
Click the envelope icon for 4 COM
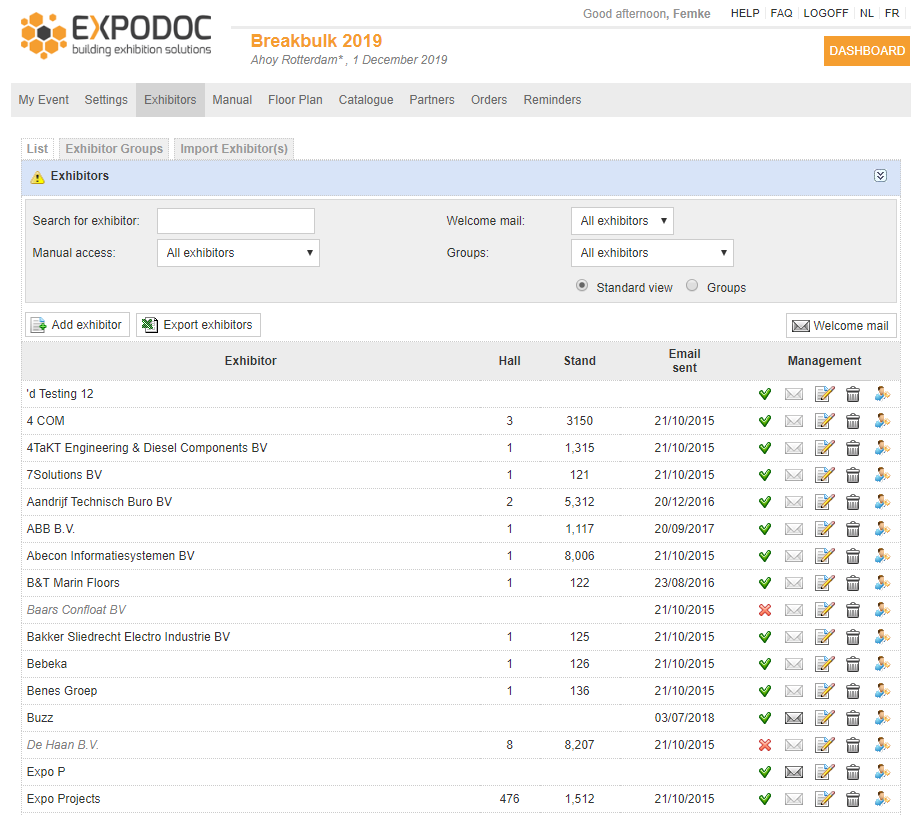pyautogui.click(x=793, y=421)
